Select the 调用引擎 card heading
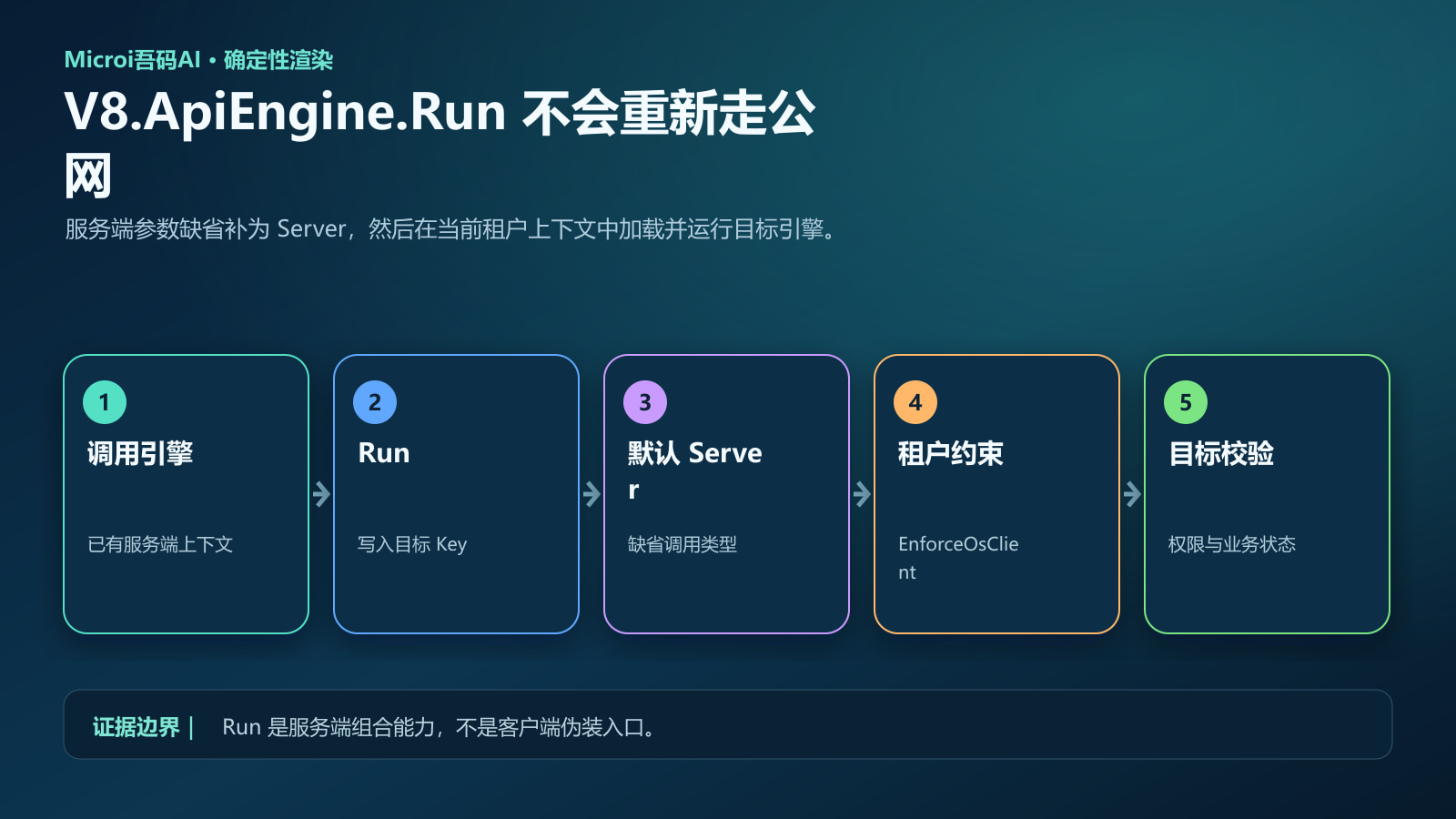The image size is (1456, 819). [x=140, y=453]
